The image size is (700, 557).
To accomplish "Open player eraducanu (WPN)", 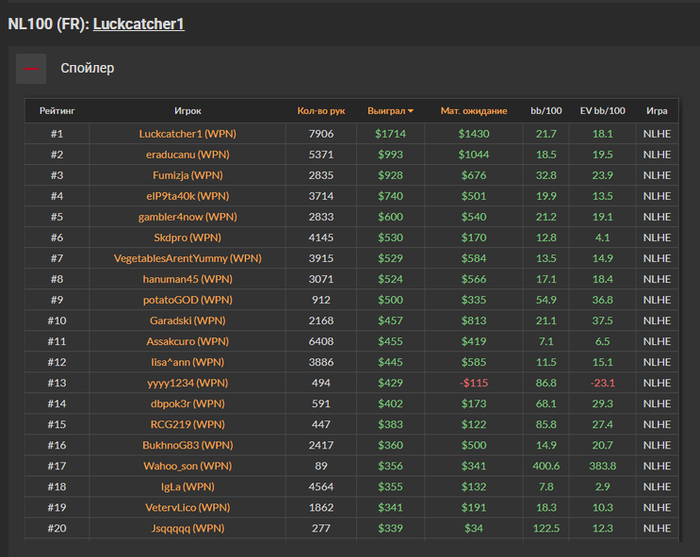I will 188,154.
